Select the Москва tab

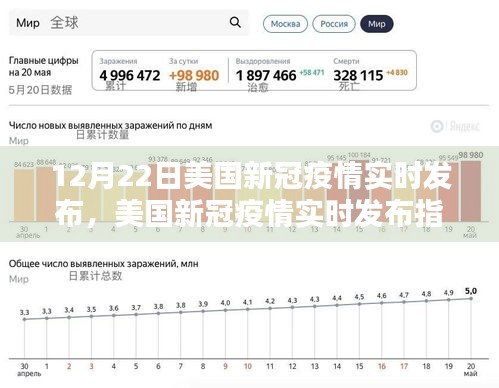click(x=285, y=24)
